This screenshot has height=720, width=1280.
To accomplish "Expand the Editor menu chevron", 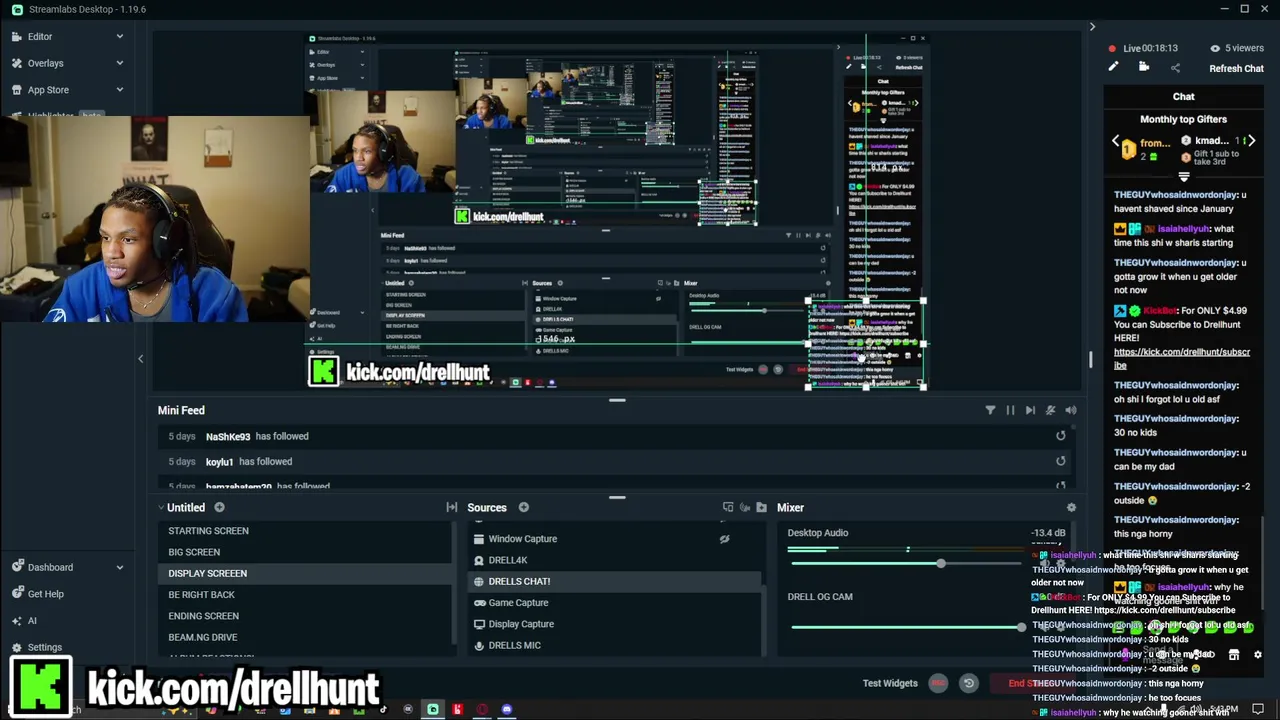I will pos(119,36).
